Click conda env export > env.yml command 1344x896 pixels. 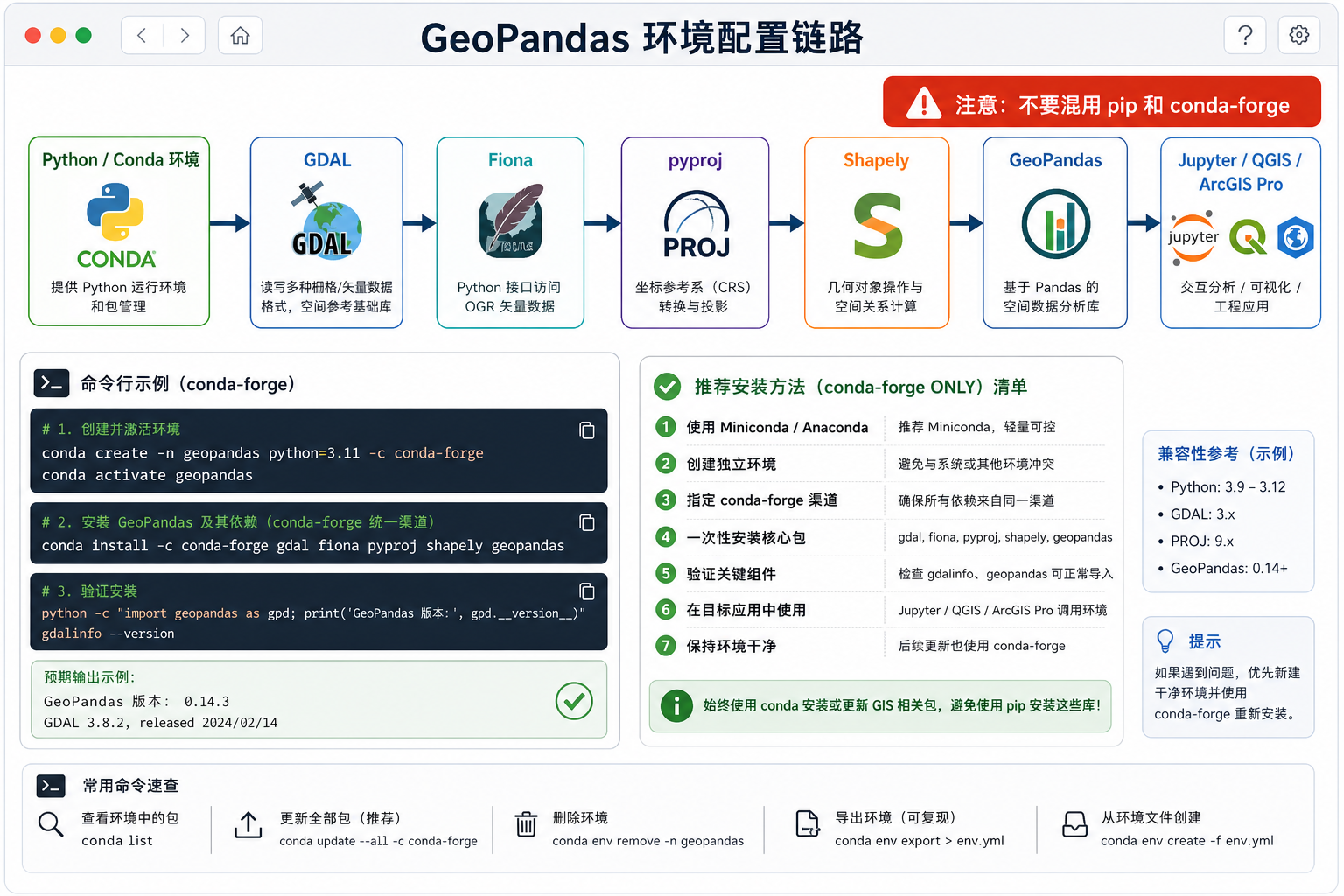(x=920, y=841)
